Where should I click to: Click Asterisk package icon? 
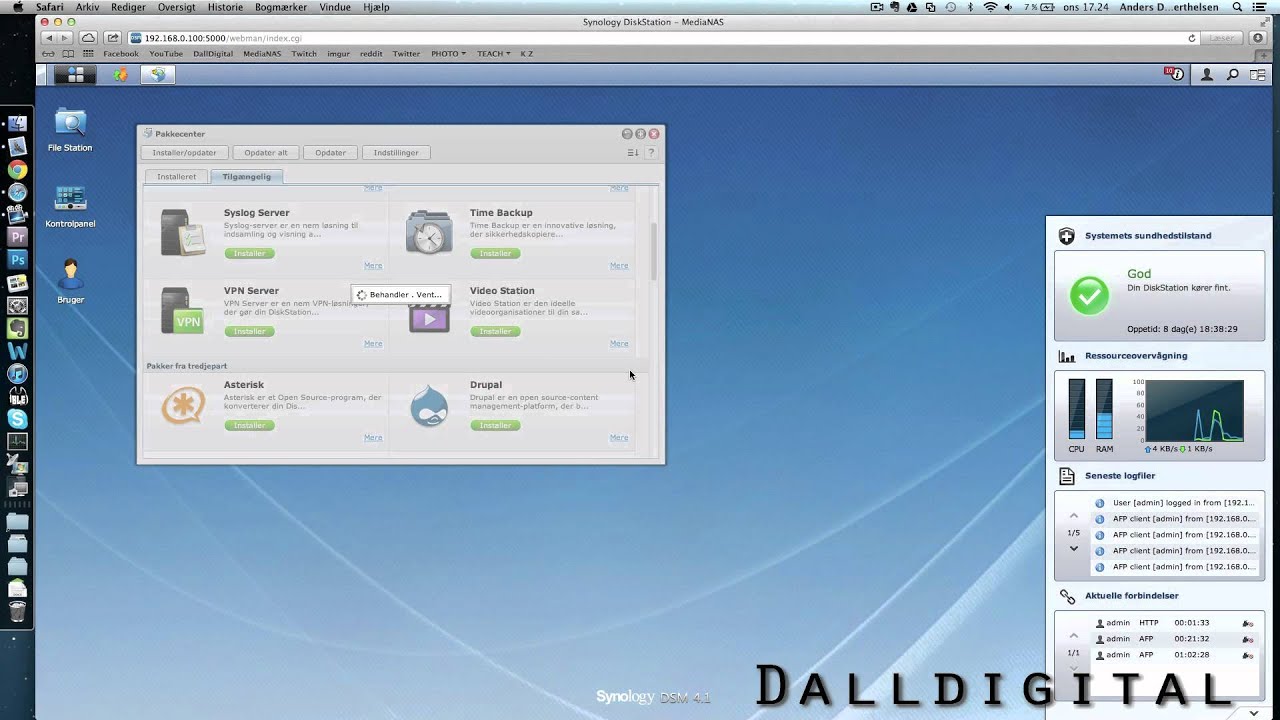[183, 405]
